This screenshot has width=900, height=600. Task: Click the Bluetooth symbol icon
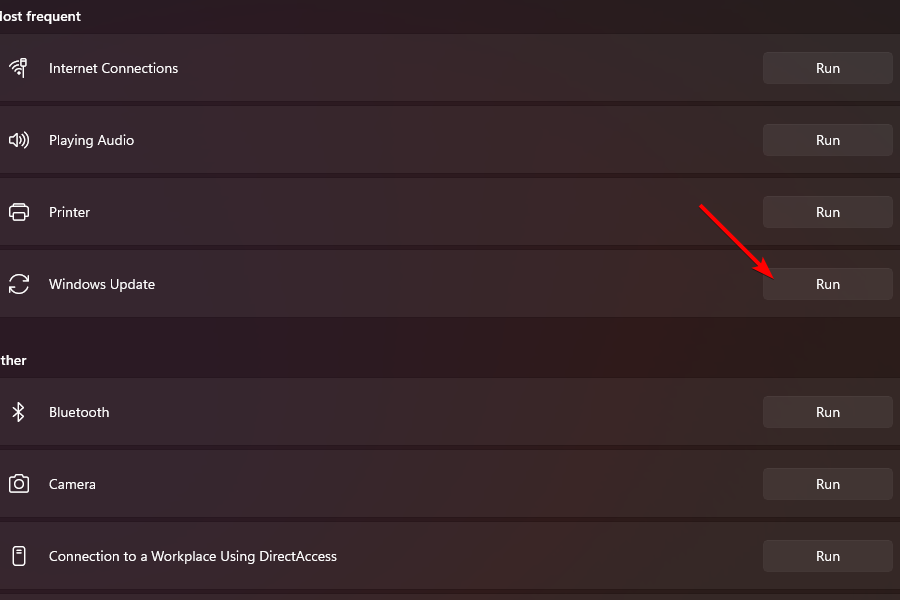tap(18, 412)
